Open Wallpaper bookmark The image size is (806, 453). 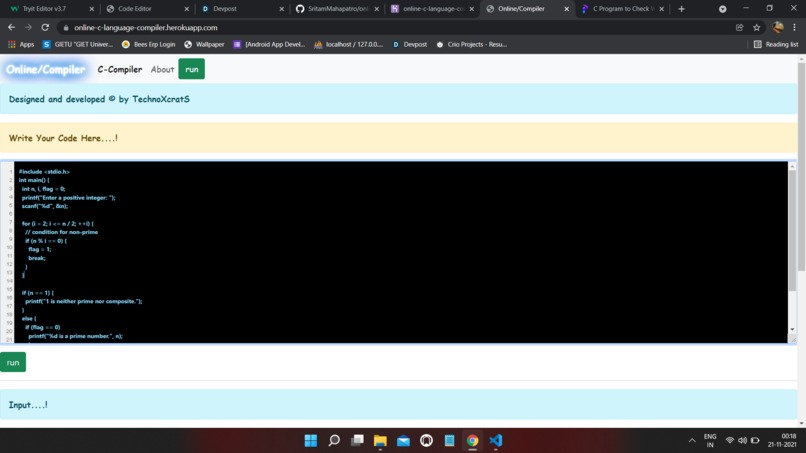pyautogui.click(x=204, y=44)
